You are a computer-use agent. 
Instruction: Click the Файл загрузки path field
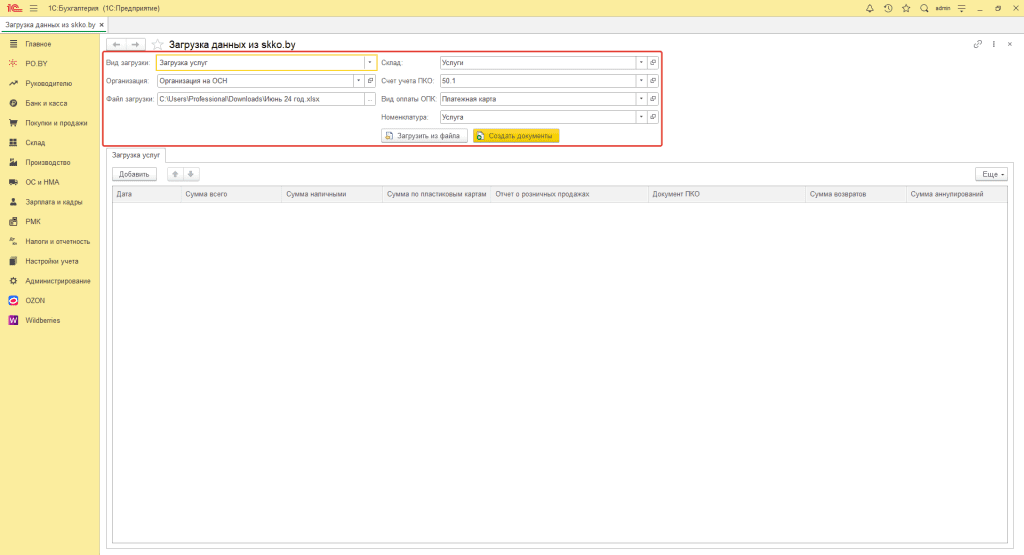(260, 99)
